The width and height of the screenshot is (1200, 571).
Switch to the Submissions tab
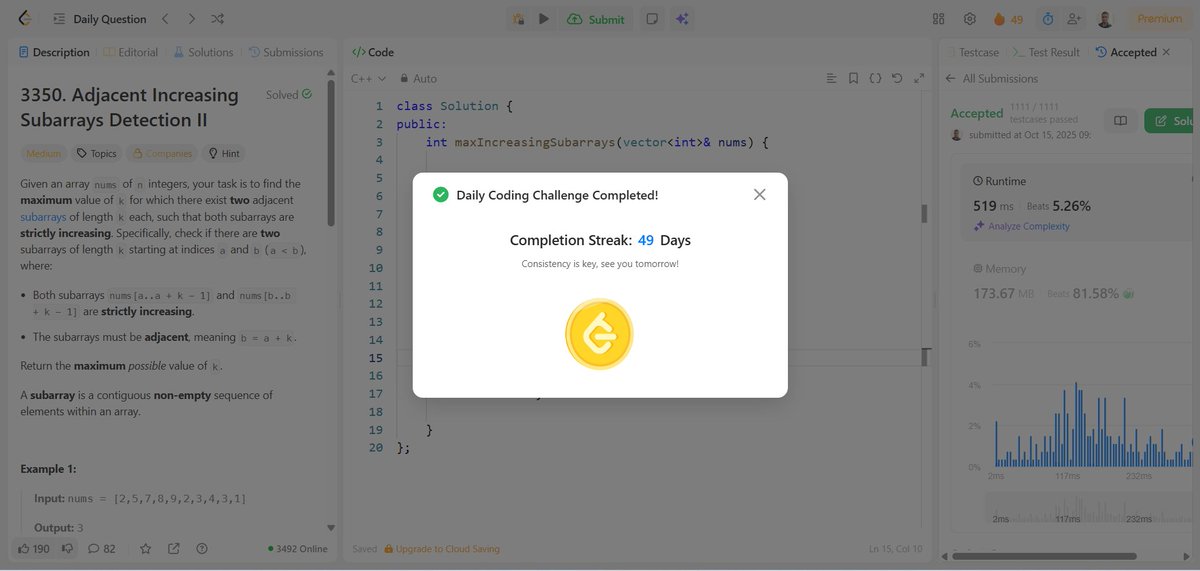pos(286,52)
